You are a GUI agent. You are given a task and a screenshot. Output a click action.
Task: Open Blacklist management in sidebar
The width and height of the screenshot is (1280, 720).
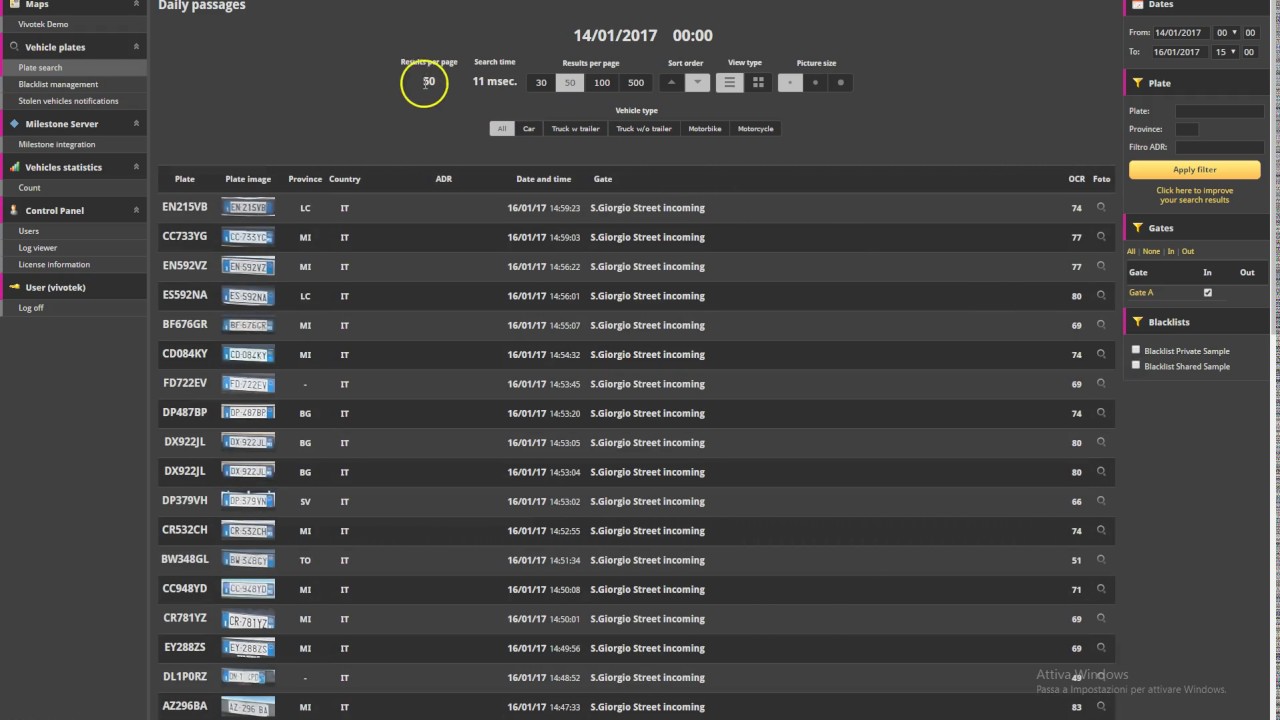click(x=58, y=84)
